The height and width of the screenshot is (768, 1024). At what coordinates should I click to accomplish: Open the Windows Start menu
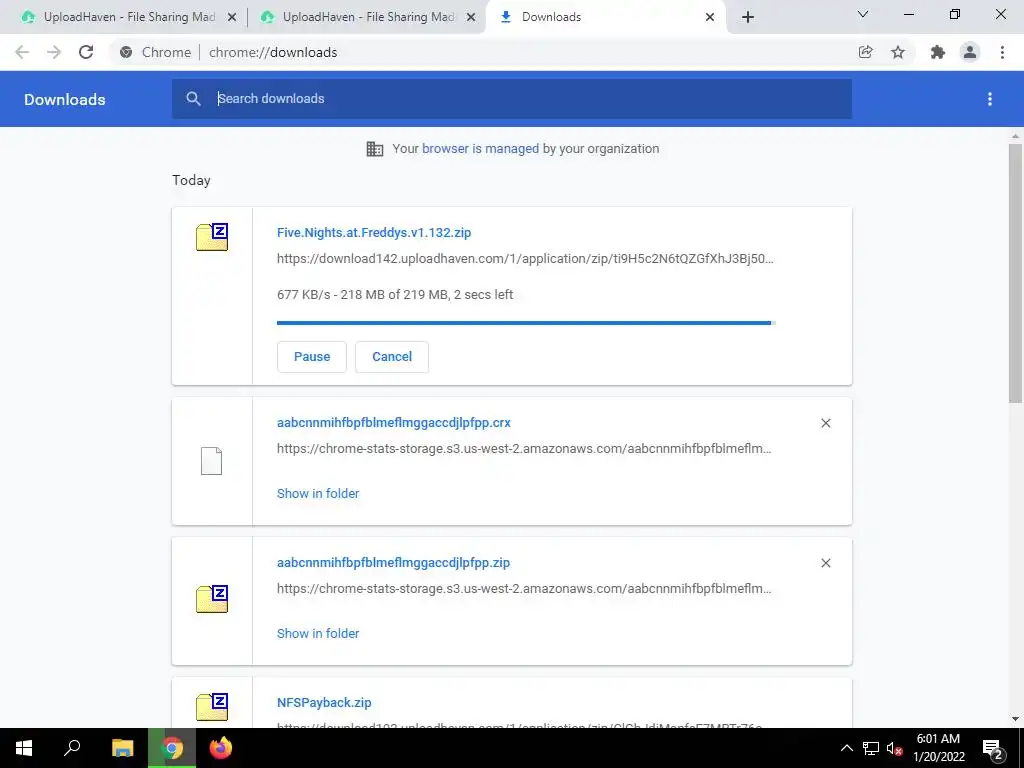(24, 748)
